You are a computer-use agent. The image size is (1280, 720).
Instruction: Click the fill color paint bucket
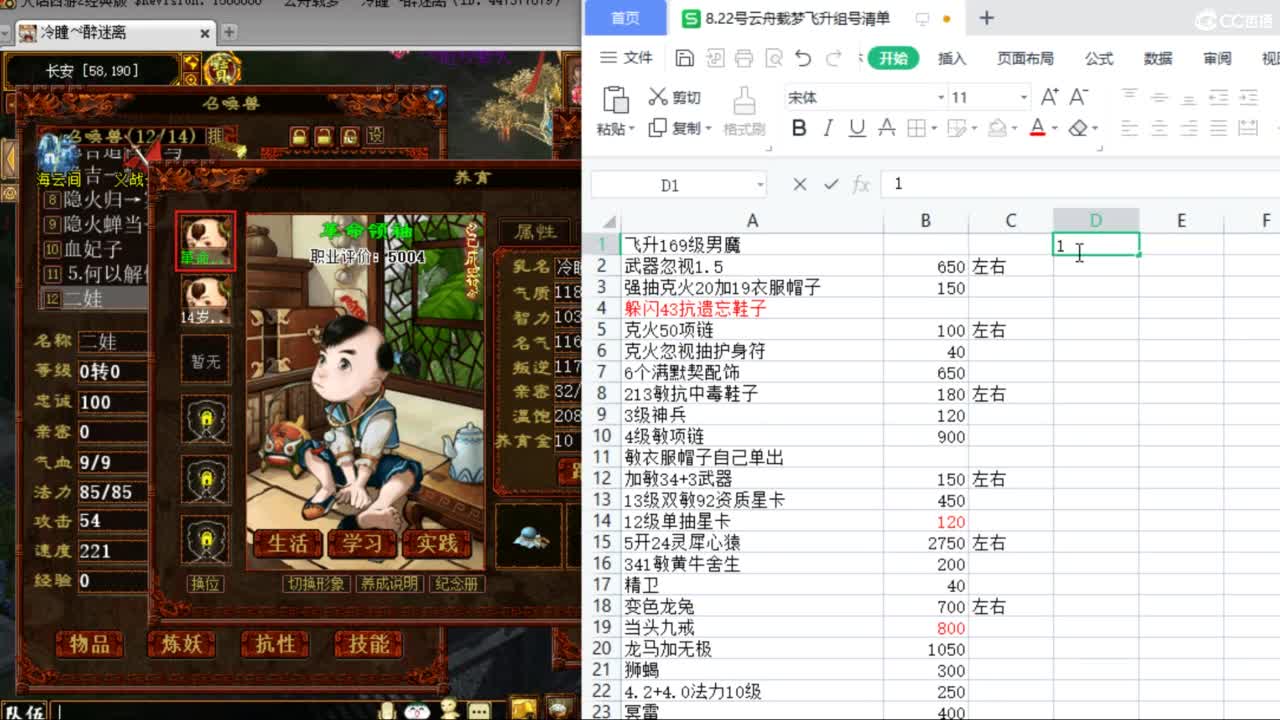997,128
